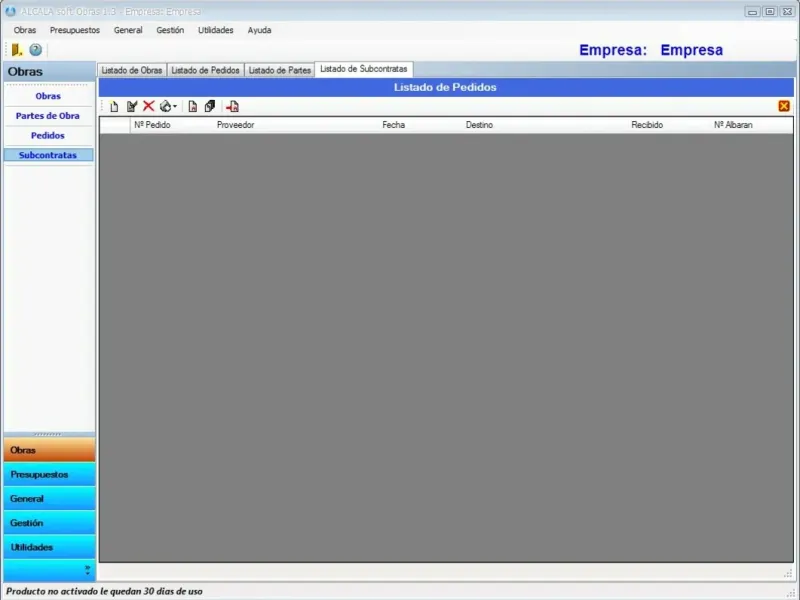Click Partes de Obra sidebar link

point(48,116)
